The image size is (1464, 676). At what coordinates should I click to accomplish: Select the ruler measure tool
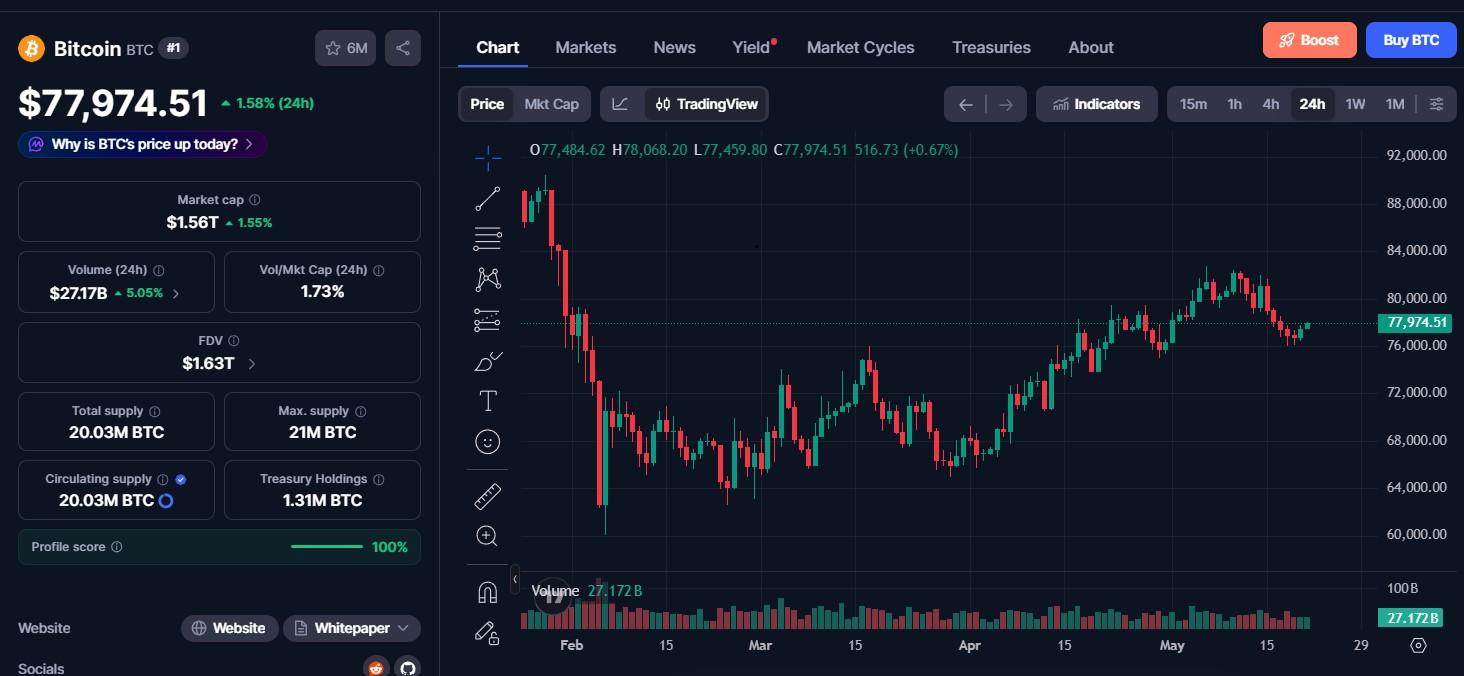tap(488, 496)
